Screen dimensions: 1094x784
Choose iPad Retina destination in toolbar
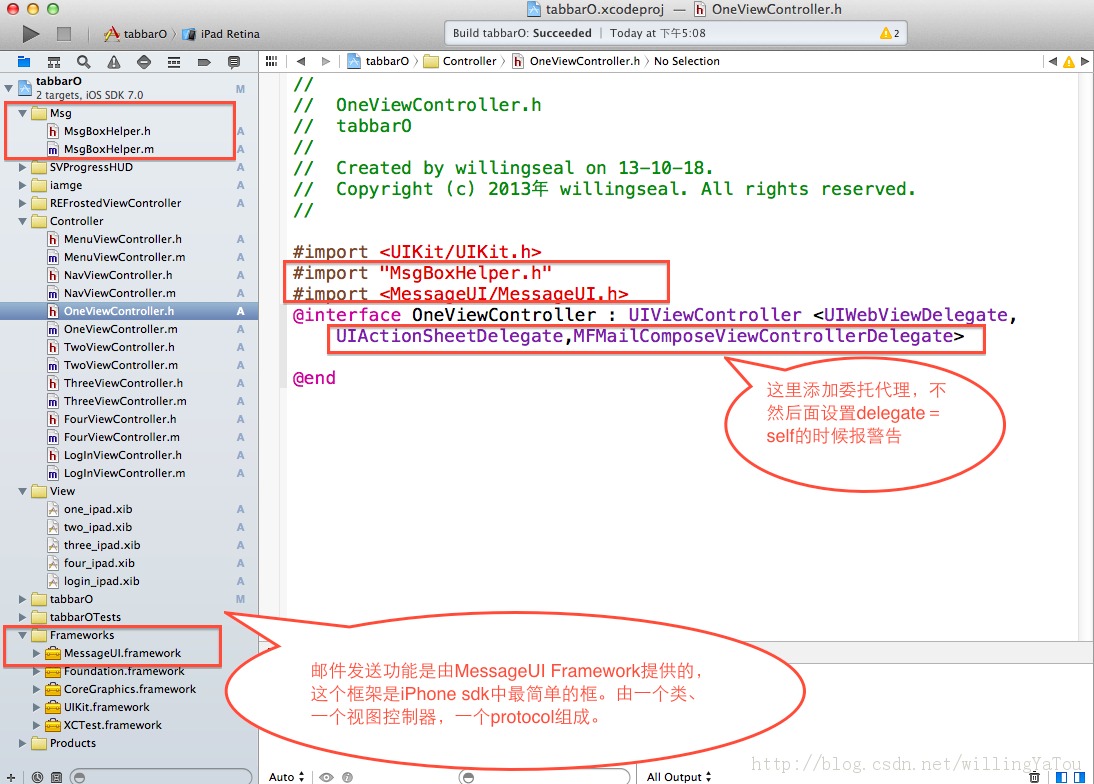[x=221, y=33]
